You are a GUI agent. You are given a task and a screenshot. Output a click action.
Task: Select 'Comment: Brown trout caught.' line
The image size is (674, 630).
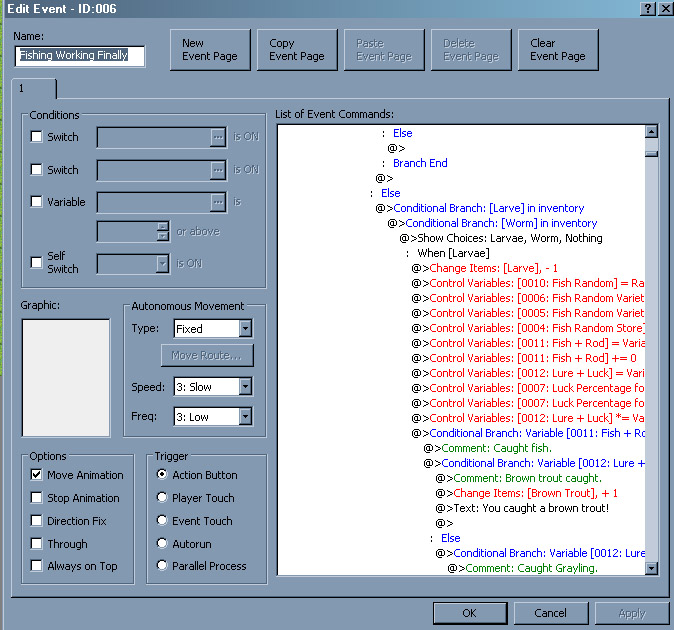click(x=518, y=478)
